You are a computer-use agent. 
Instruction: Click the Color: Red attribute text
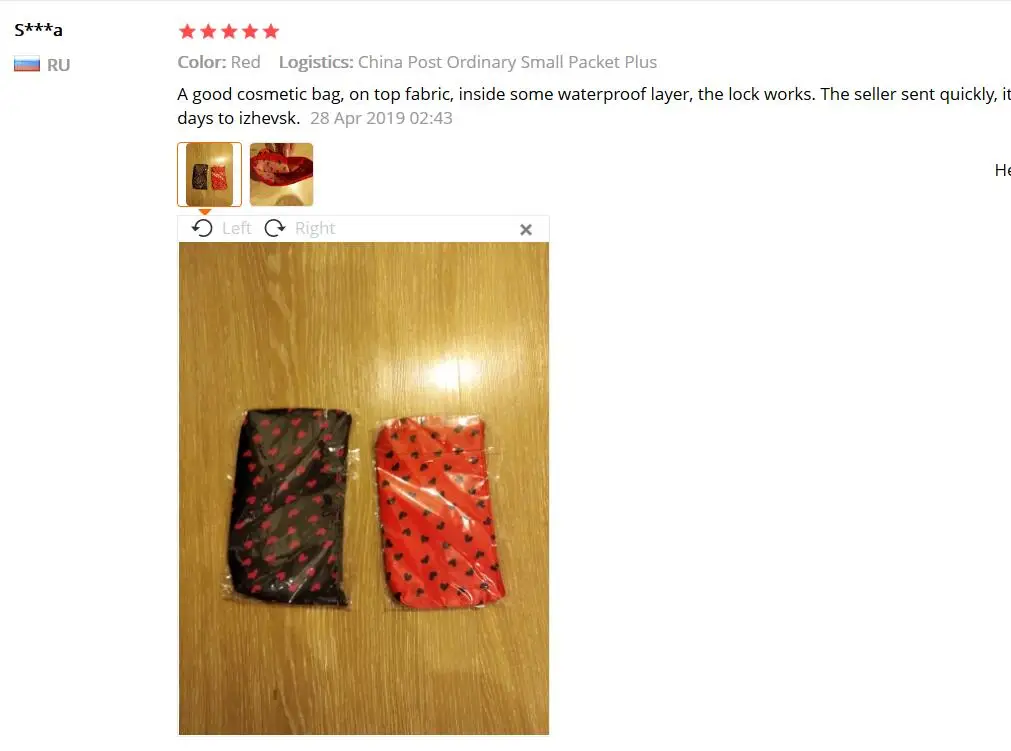coord(219,63)
